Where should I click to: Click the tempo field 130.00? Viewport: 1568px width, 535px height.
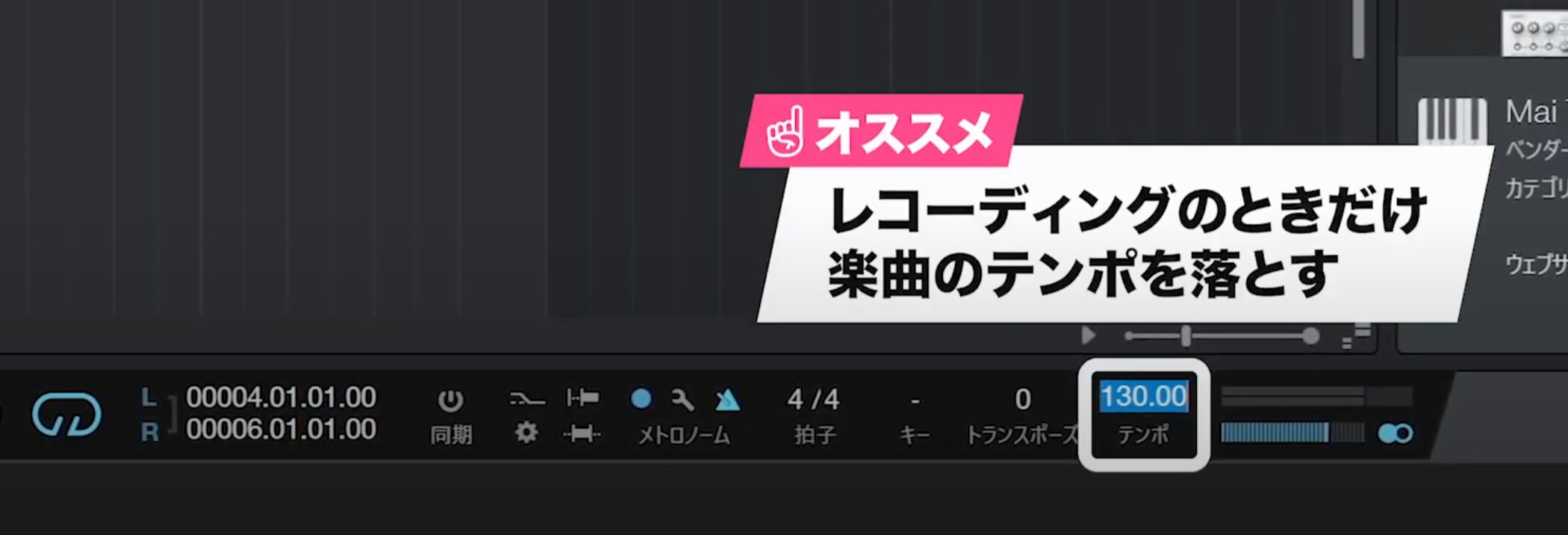click(x=1143, y=396)
